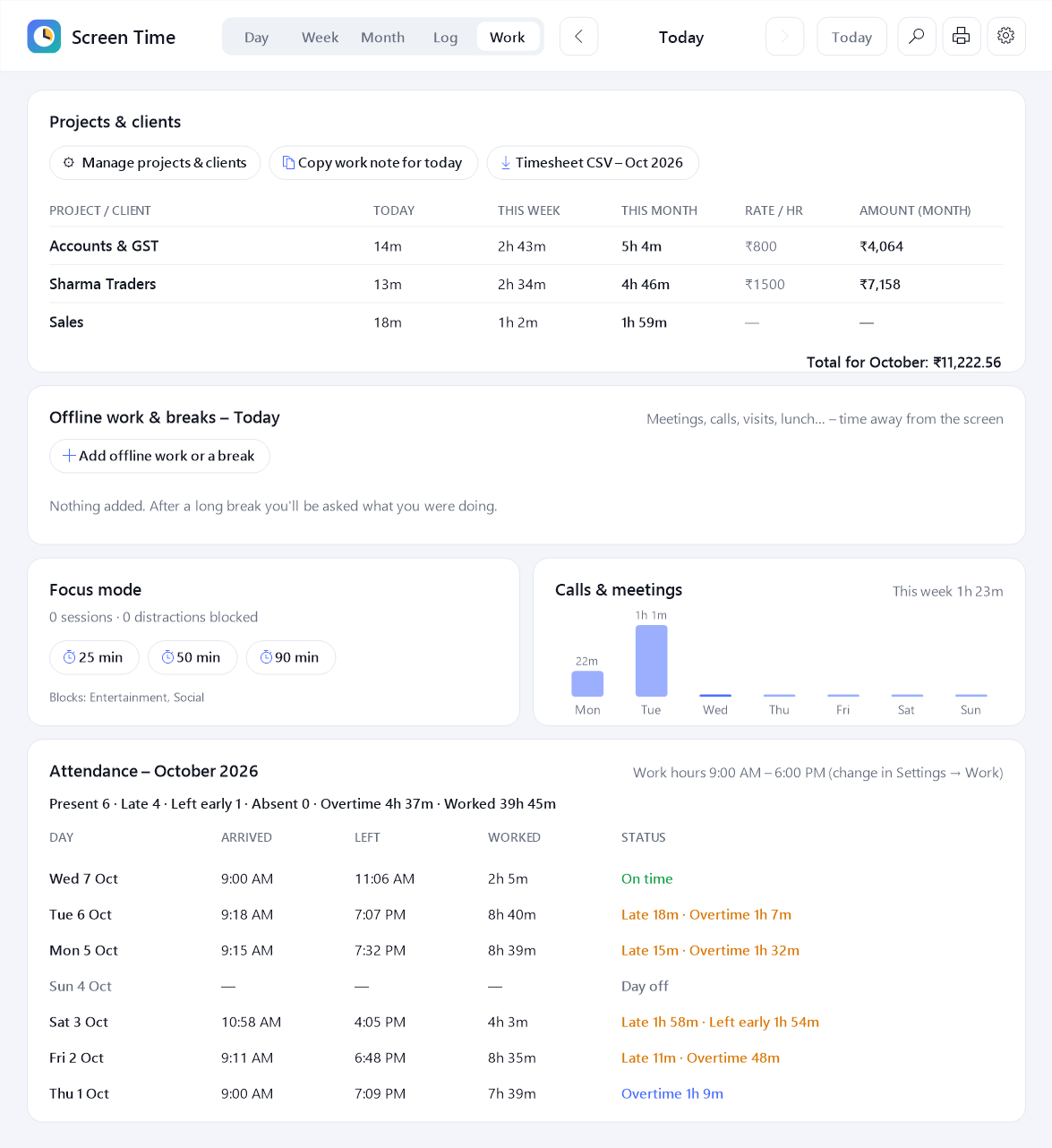1052x1148 pixels.
Task: Start a 50 min focus session
Action: click(x=192, y=657)
